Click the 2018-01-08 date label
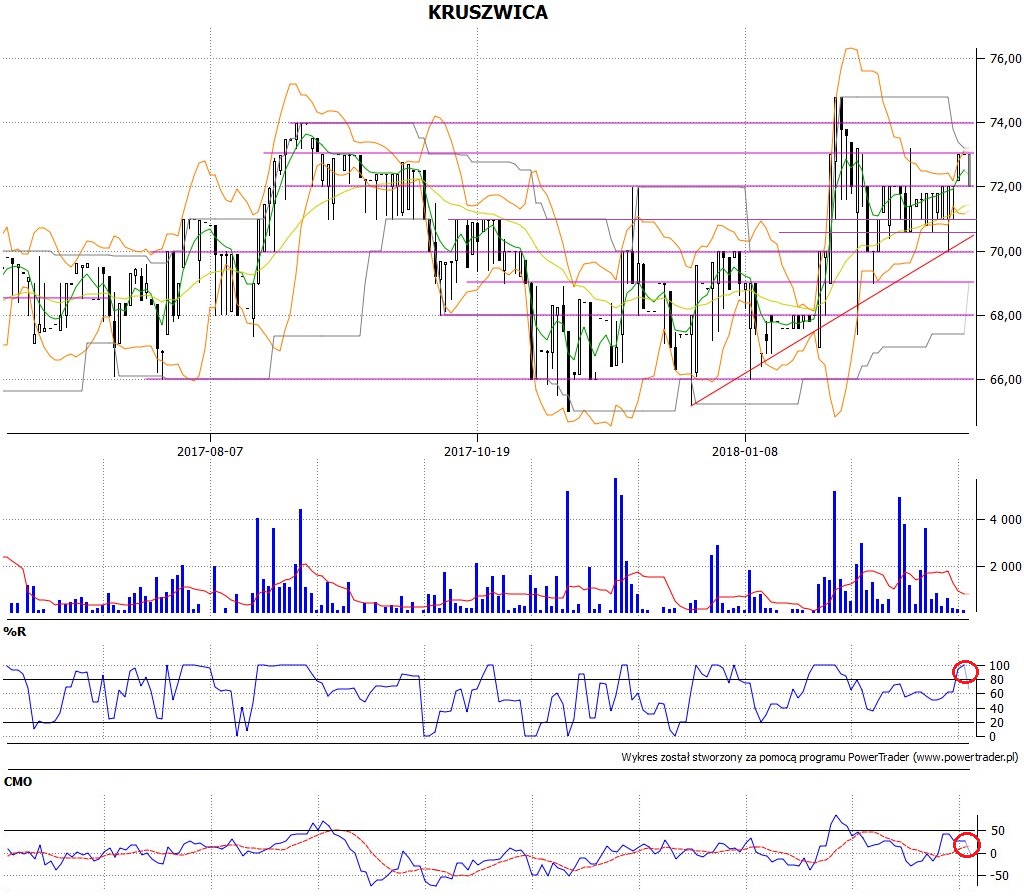 744,451
